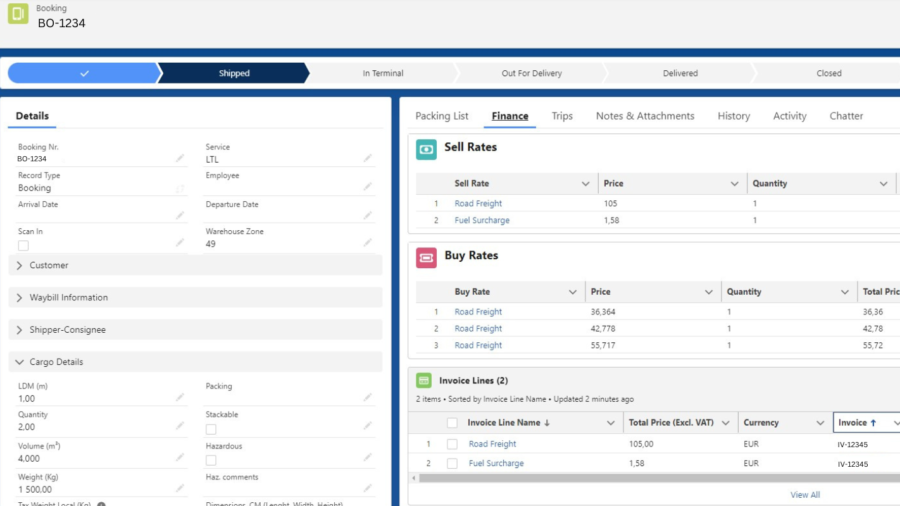The height and width of the screenshot is (506, 900).
Task: Click the pencil icon beside Service LTL
Action: (368, 158)
